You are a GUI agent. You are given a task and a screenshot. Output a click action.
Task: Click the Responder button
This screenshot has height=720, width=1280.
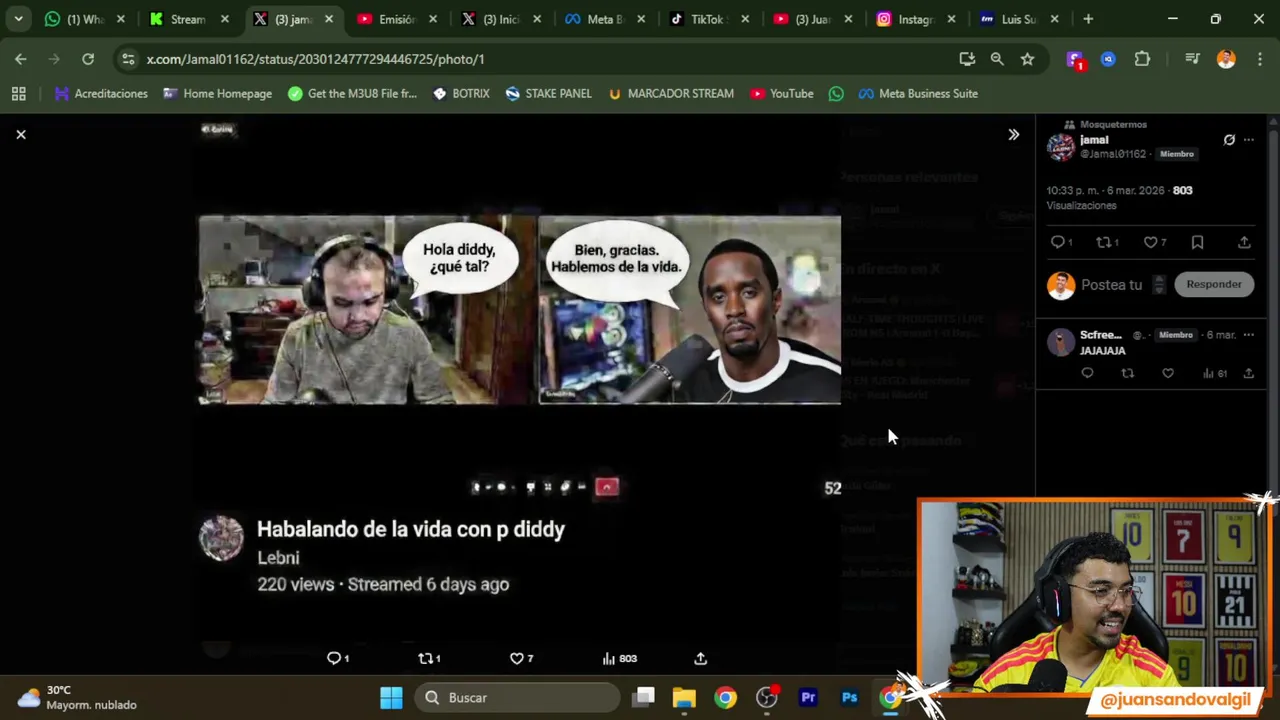pyautogui.click(x=1213, y=284)
